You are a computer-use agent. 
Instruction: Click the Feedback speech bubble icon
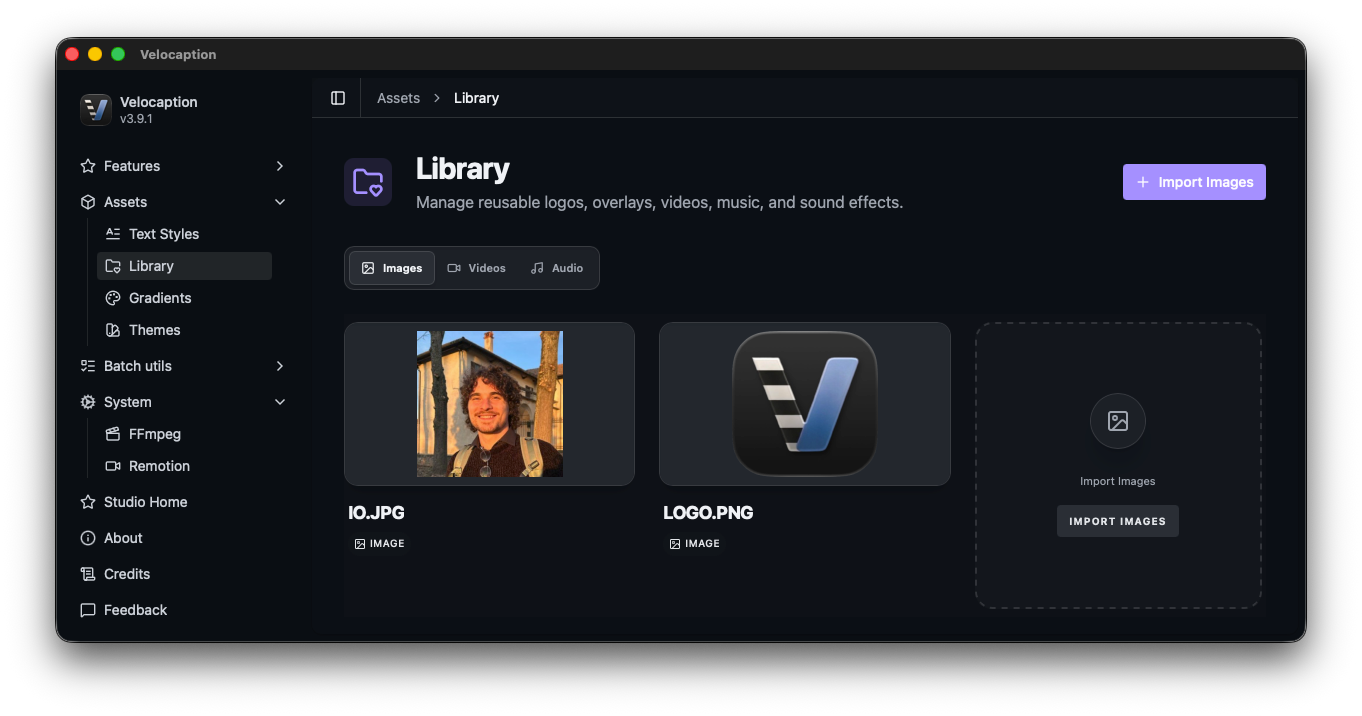pyautogui.click(x=88, y=610)
